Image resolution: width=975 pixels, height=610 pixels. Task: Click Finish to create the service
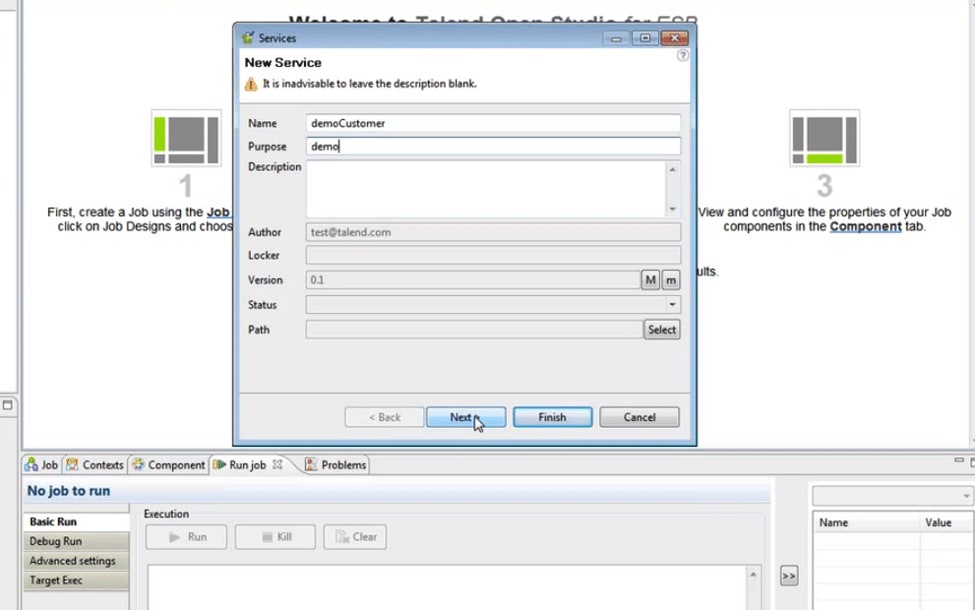(x=552, y=417)
